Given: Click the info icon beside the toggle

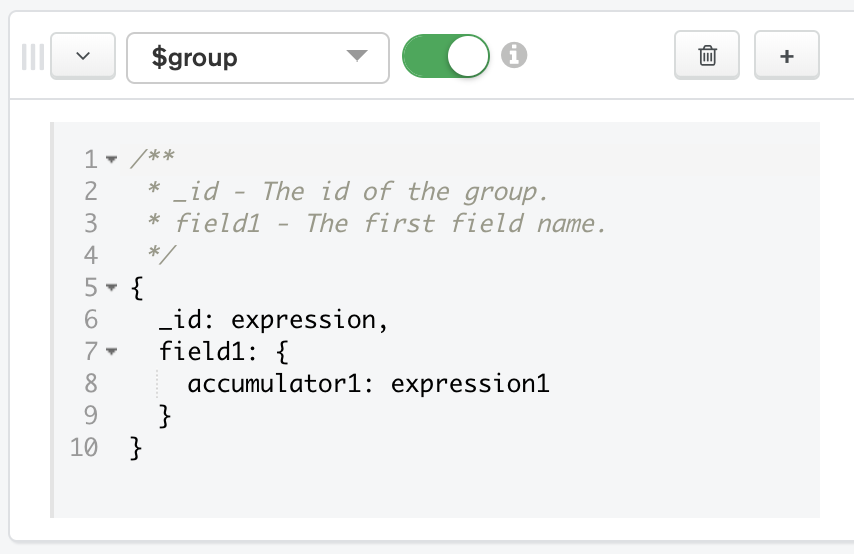Looking at the screenshot, I should click(513, 56).
